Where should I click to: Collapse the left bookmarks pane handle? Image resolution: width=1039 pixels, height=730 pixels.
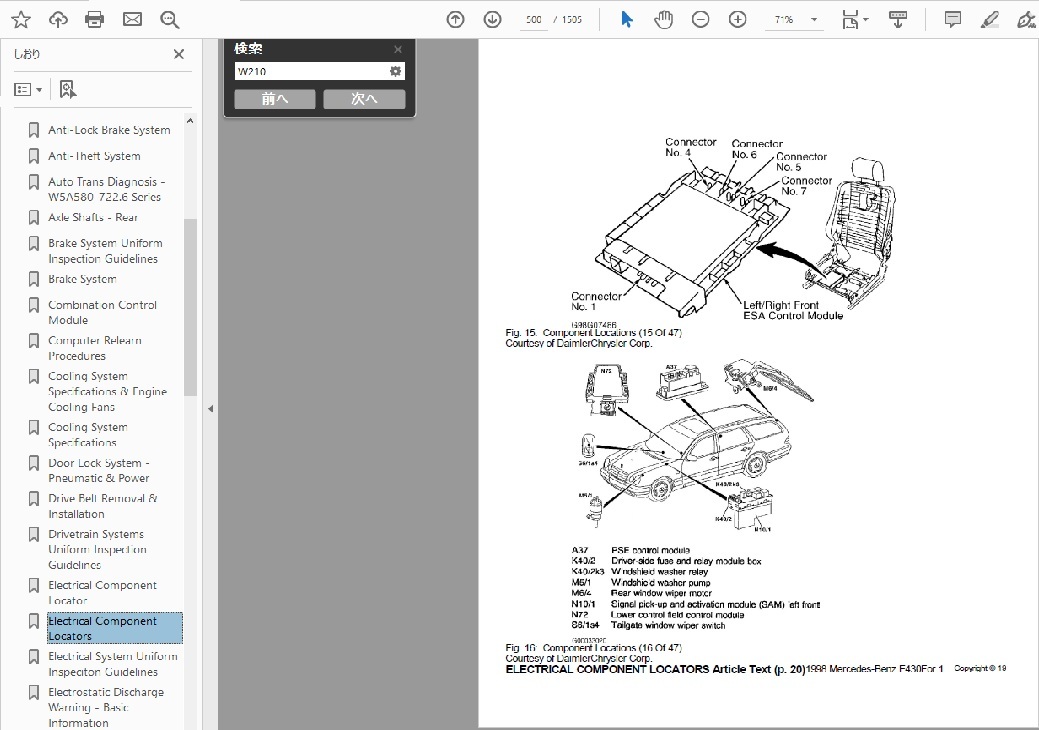pos(210,409)
